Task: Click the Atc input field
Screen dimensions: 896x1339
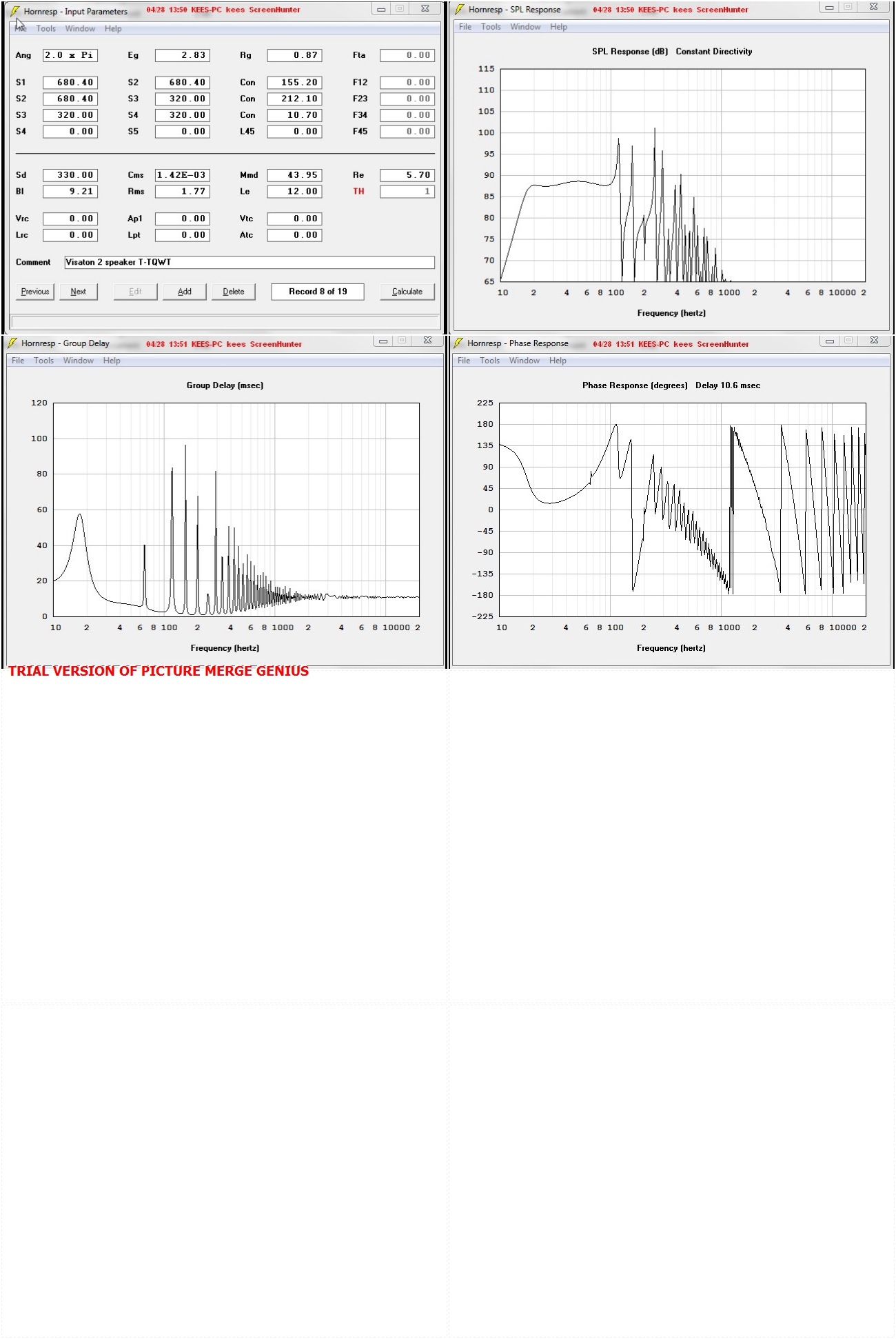Action: click(x=294, y=235)
